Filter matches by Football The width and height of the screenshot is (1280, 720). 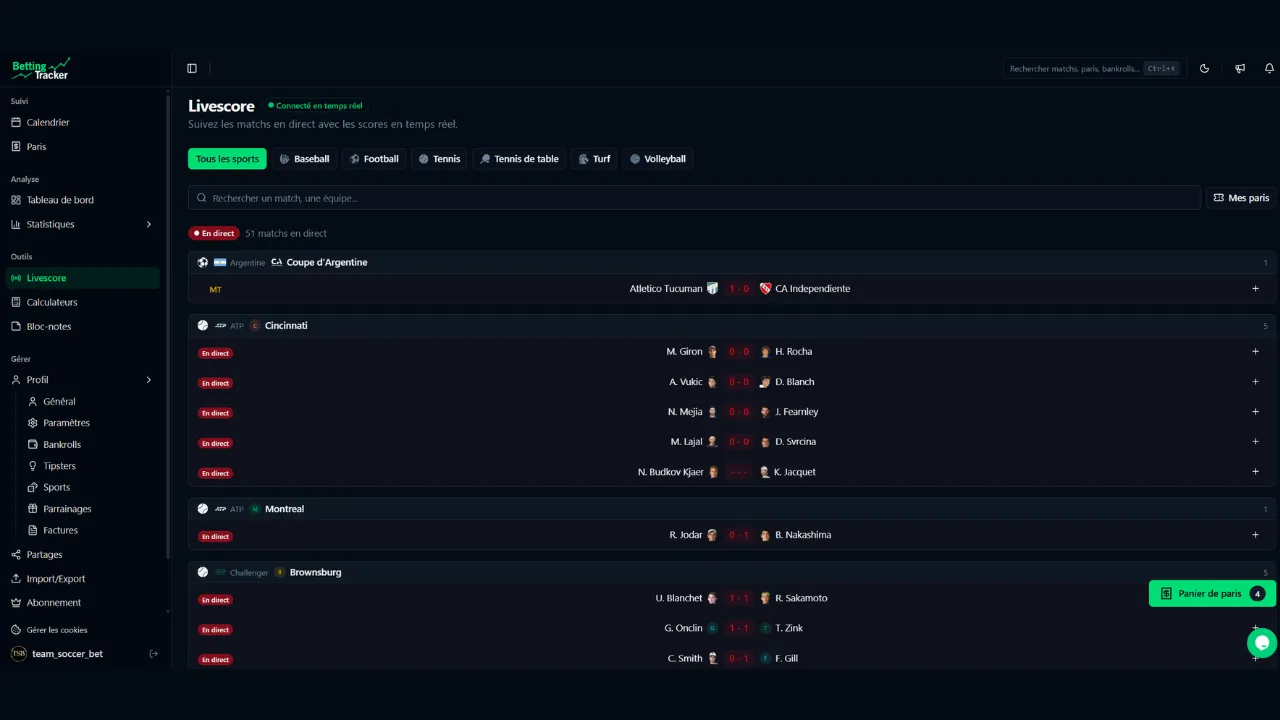coord(374,159)
